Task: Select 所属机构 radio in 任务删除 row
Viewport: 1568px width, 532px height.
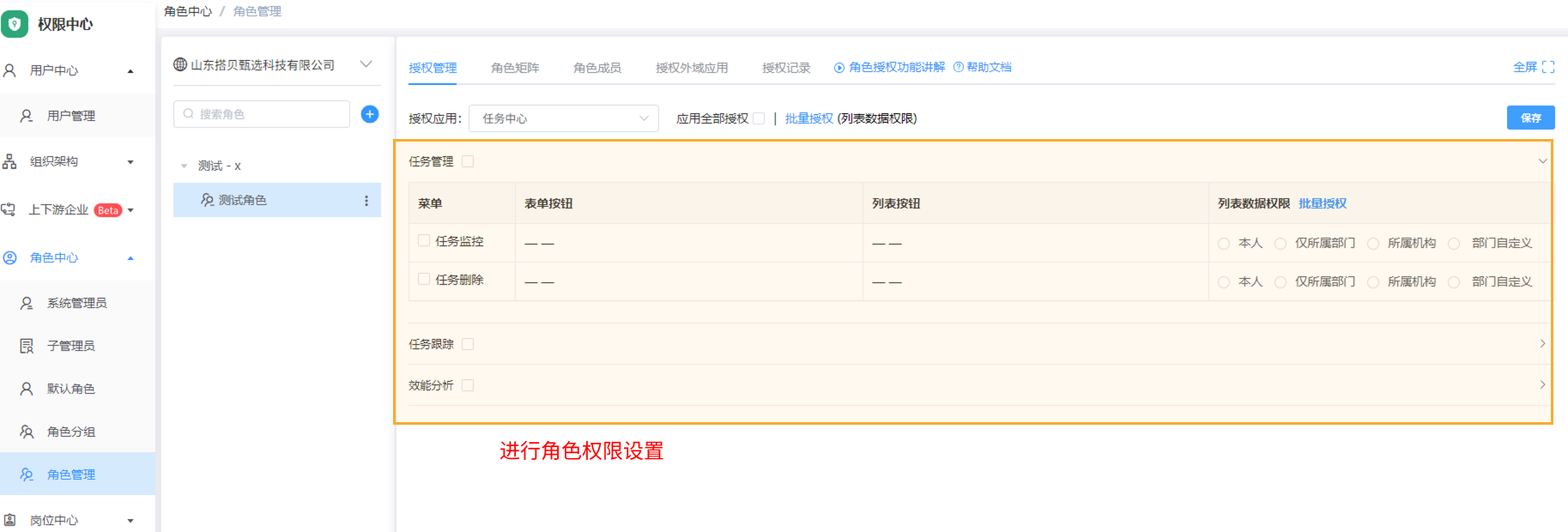Action: [x=1373, y=282]
